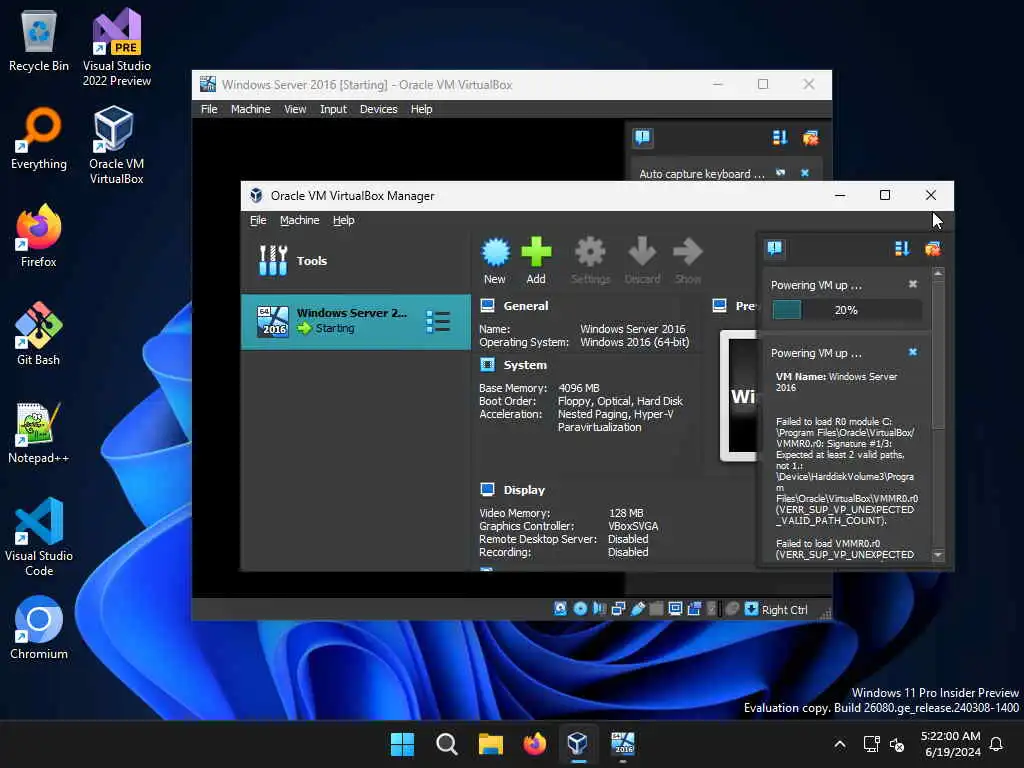Viewport: 1024px width, 768px height.
Task: Dismiss the Auto capture keyboard notification
Action: (805, 173)
